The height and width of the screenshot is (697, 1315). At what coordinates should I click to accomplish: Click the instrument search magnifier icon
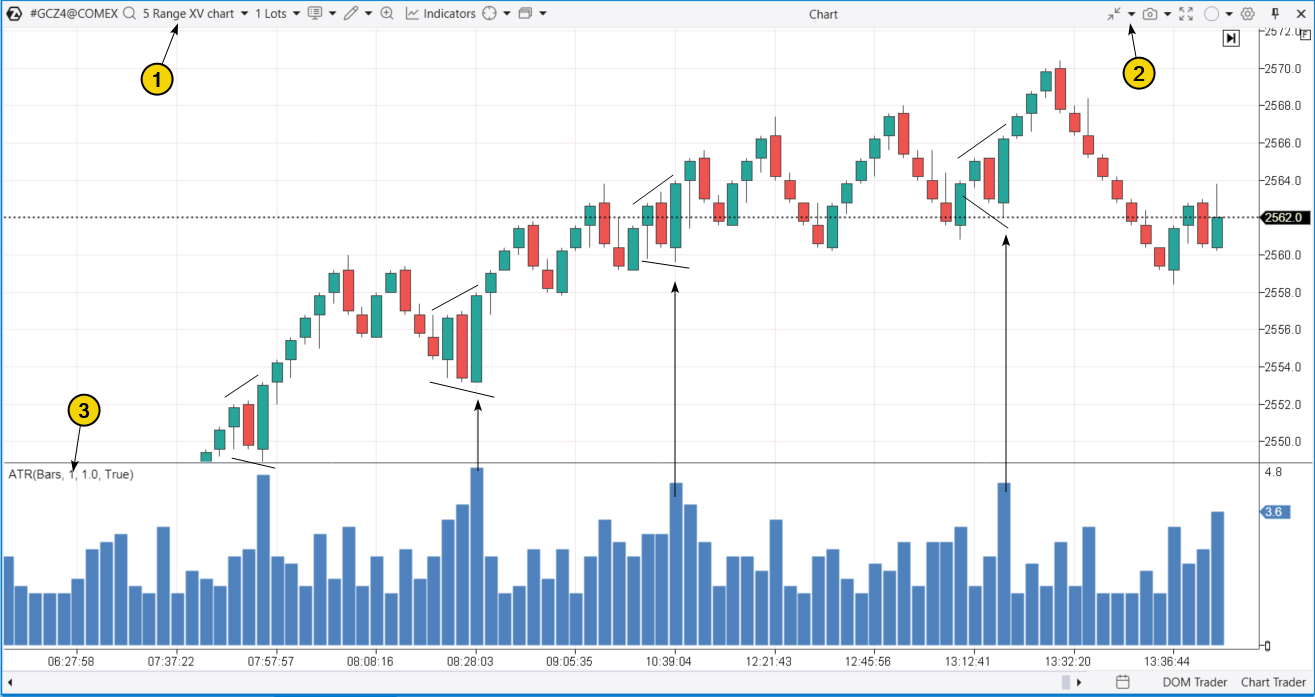click(x=128, y=14)
